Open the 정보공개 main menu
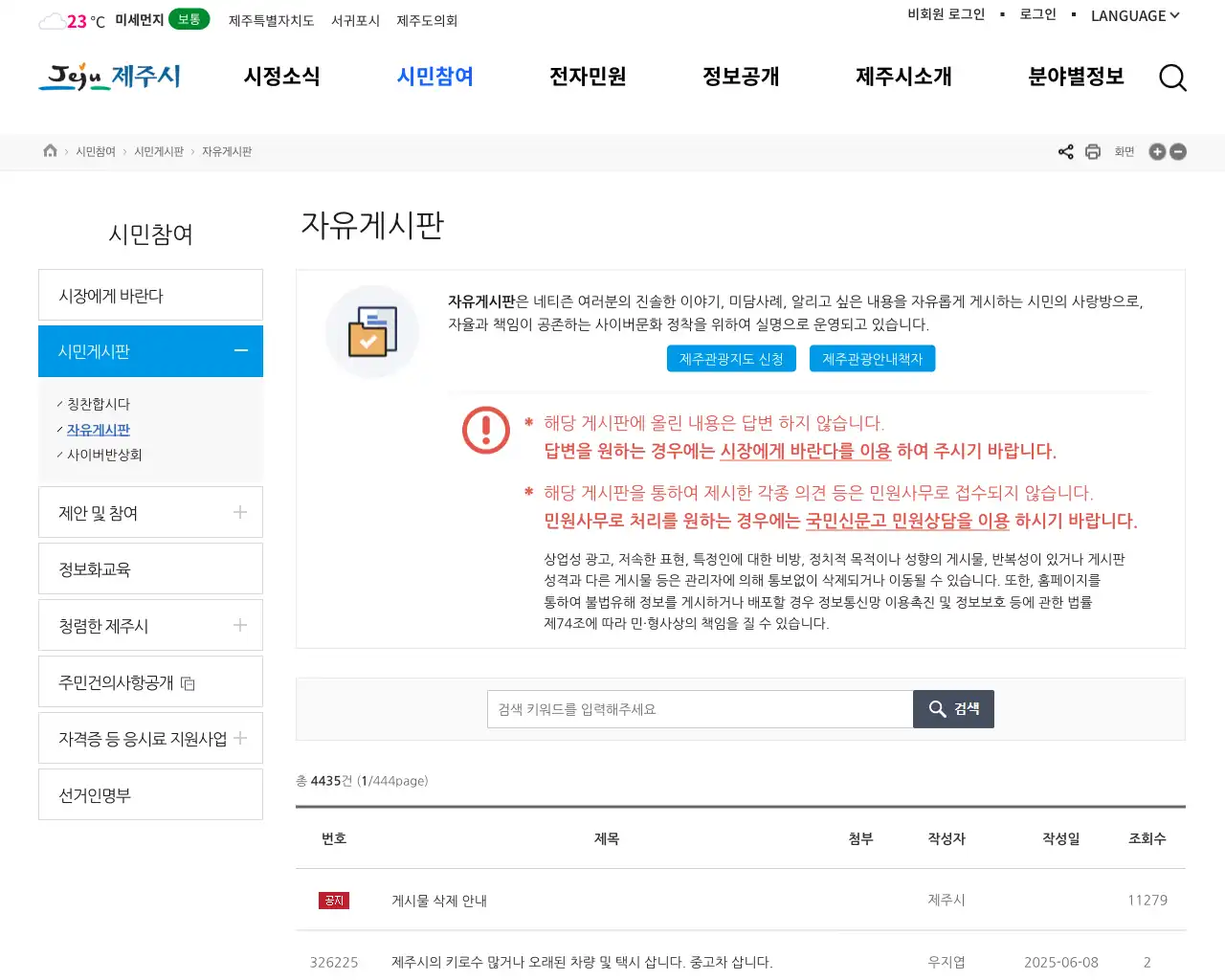 [x=741, y=77]
